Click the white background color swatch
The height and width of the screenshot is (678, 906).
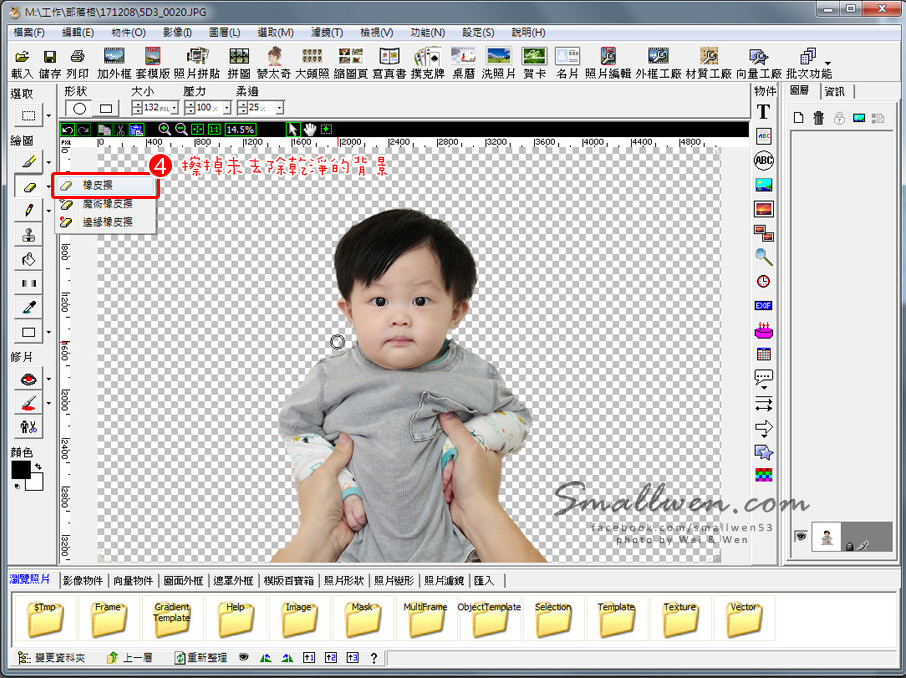(35, 482)
